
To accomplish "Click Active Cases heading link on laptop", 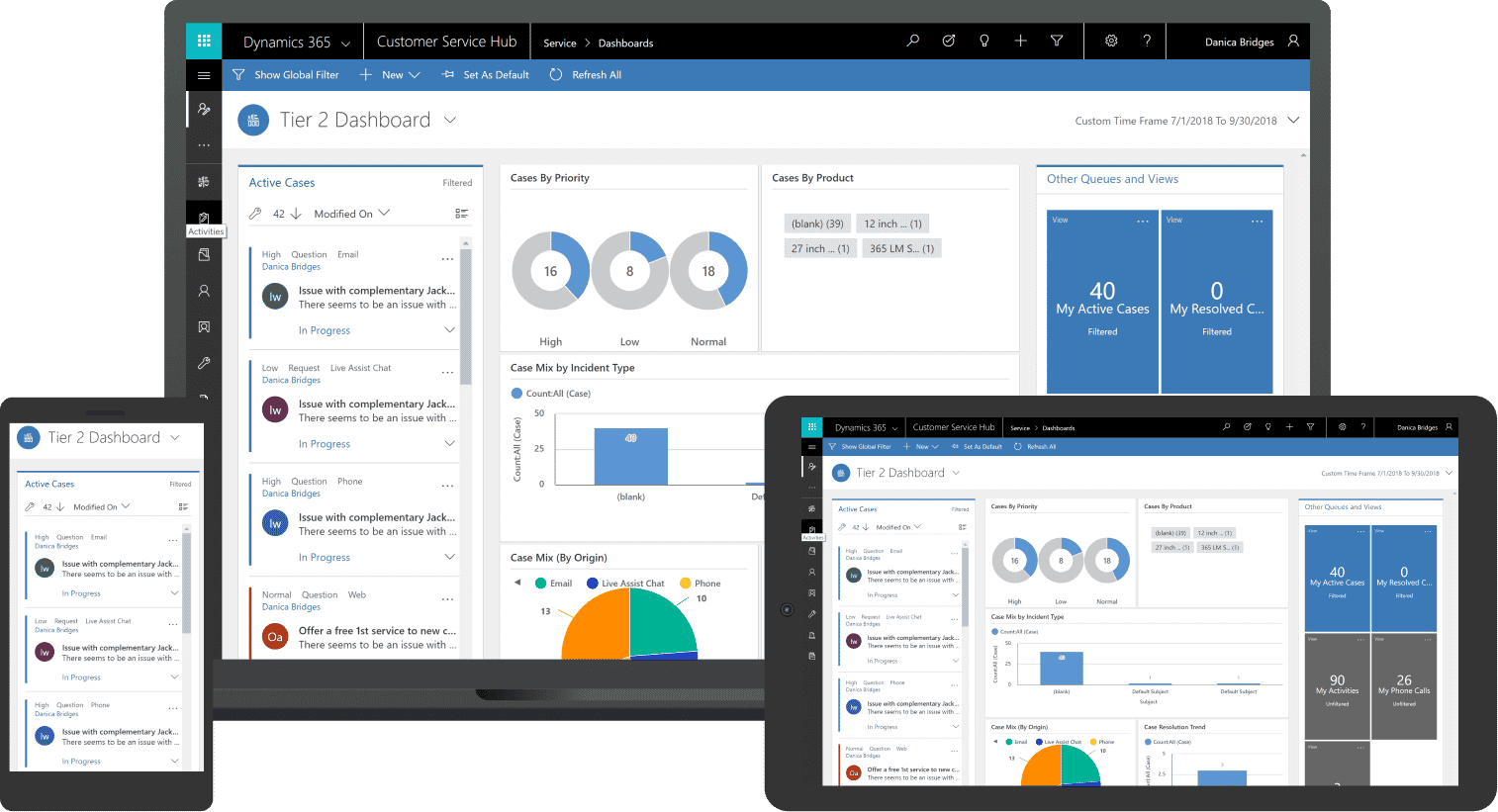I will (x=281, y=182).
